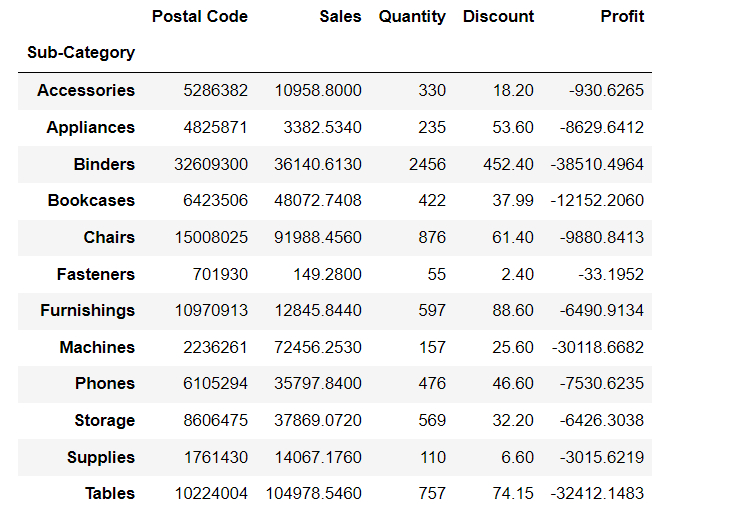Select the Accessories row label
The height and width of the screenshot is (519, 747).
[86, 91]
